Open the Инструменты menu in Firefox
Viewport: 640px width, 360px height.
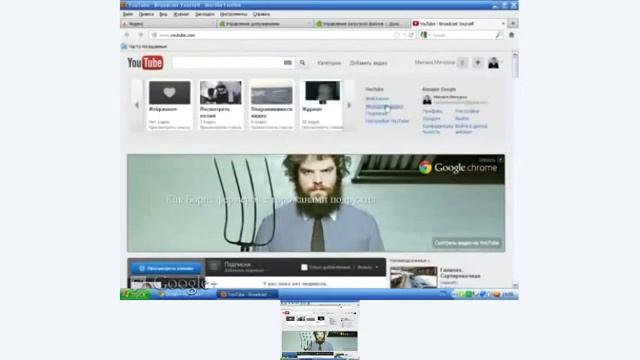pyautogui.click(x=233, y=14)
